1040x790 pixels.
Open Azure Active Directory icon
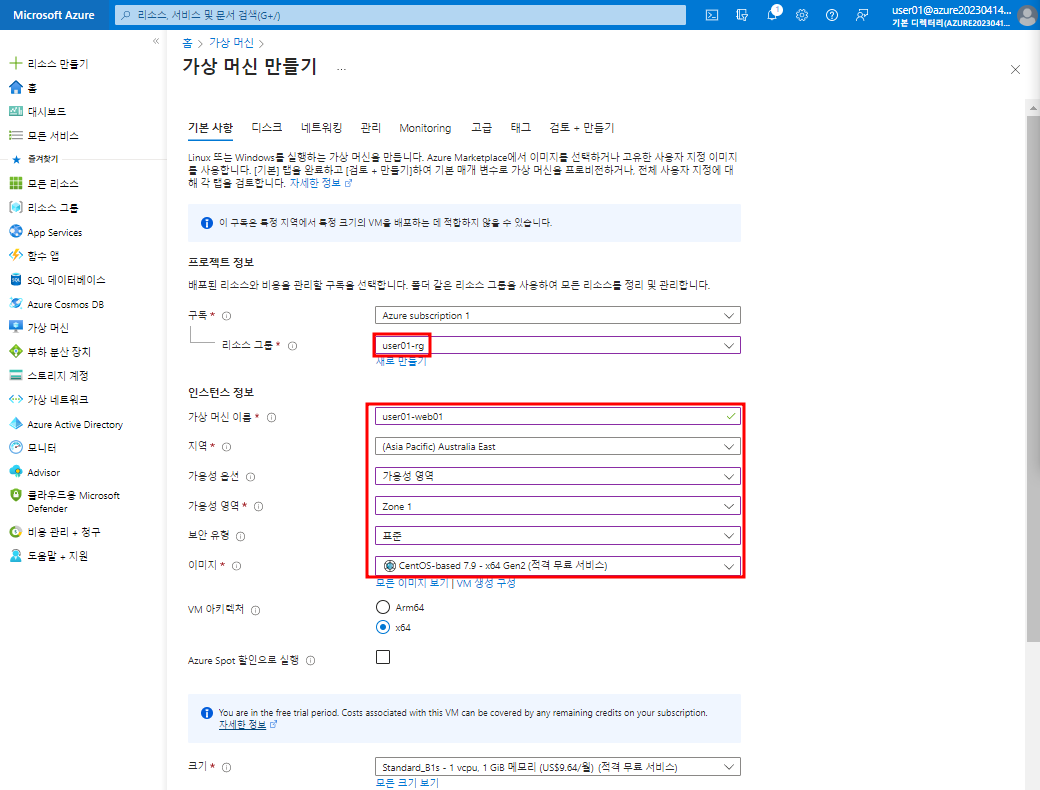click(15, 423)
